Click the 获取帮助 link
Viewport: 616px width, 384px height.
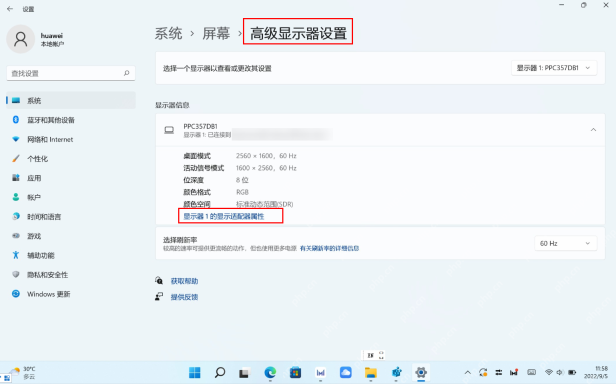[x=184, y=281]
